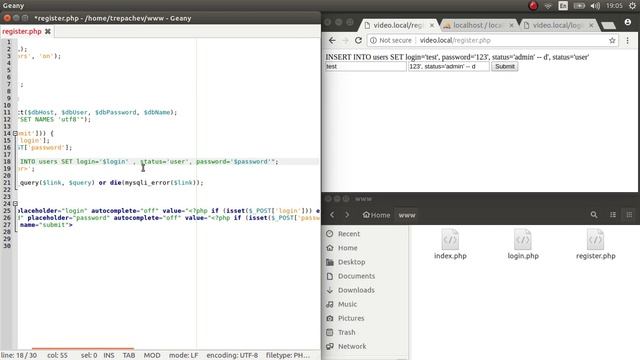
Task: Open the clock showing 19:05
Action: [x=614, y=6]
